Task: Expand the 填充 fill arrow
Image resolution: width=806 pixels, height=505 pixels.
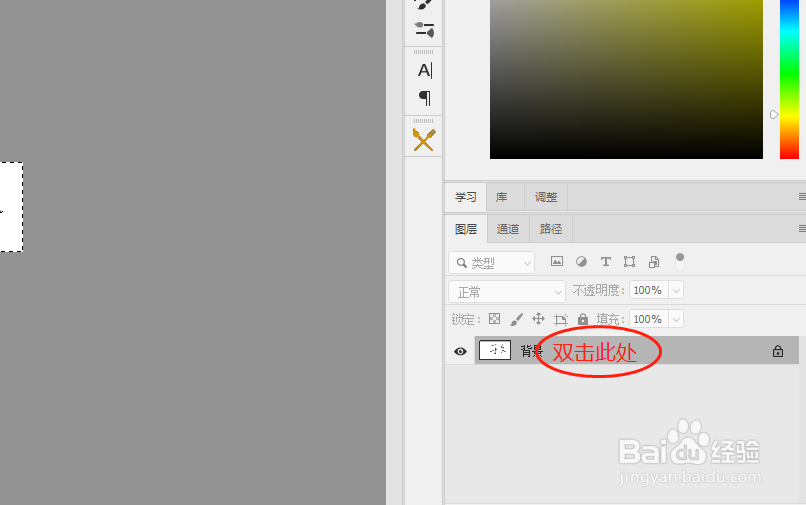Action: click(676, 319)
